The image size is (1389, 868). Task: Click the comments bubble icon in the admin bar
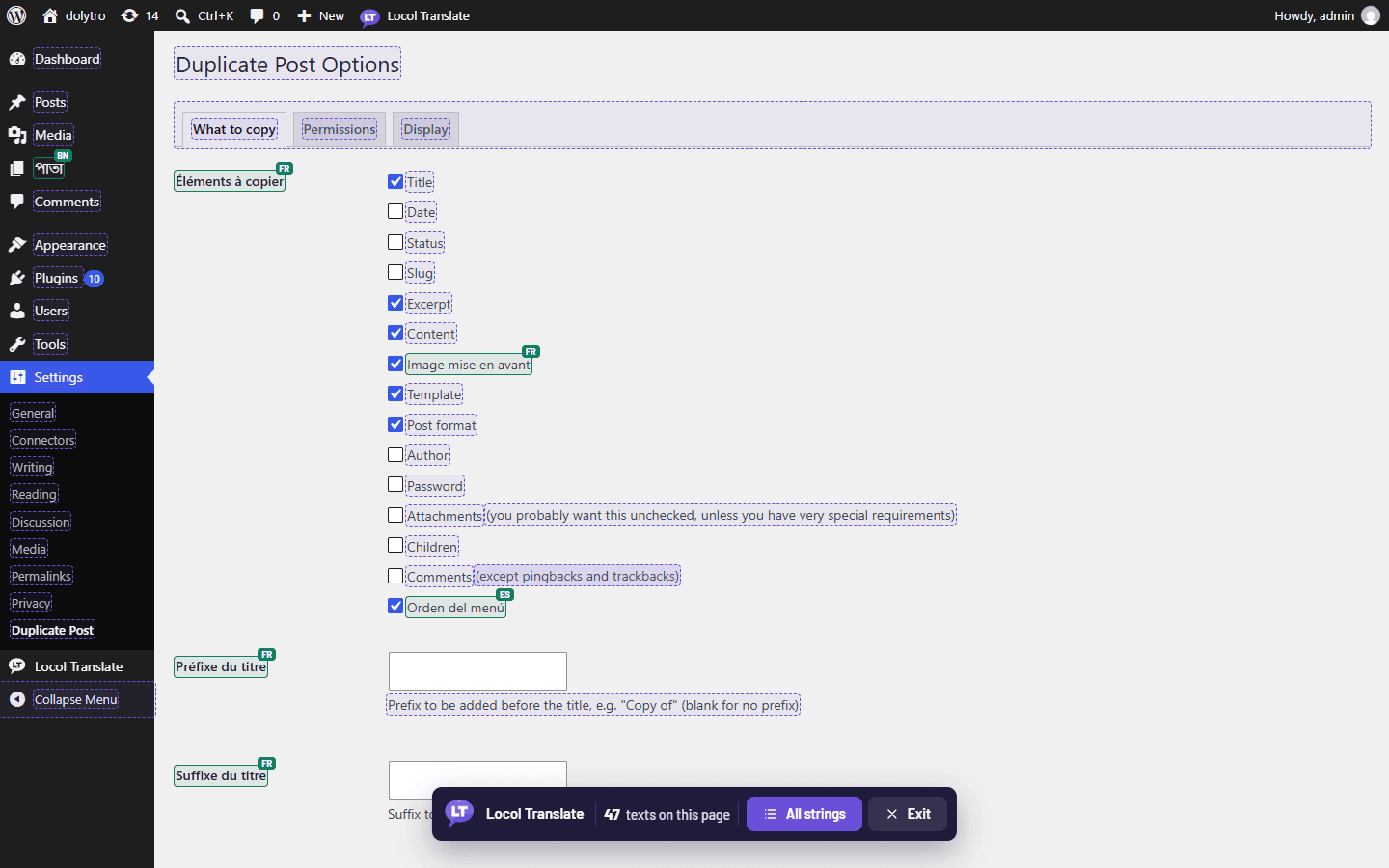(x=257, y=15)
